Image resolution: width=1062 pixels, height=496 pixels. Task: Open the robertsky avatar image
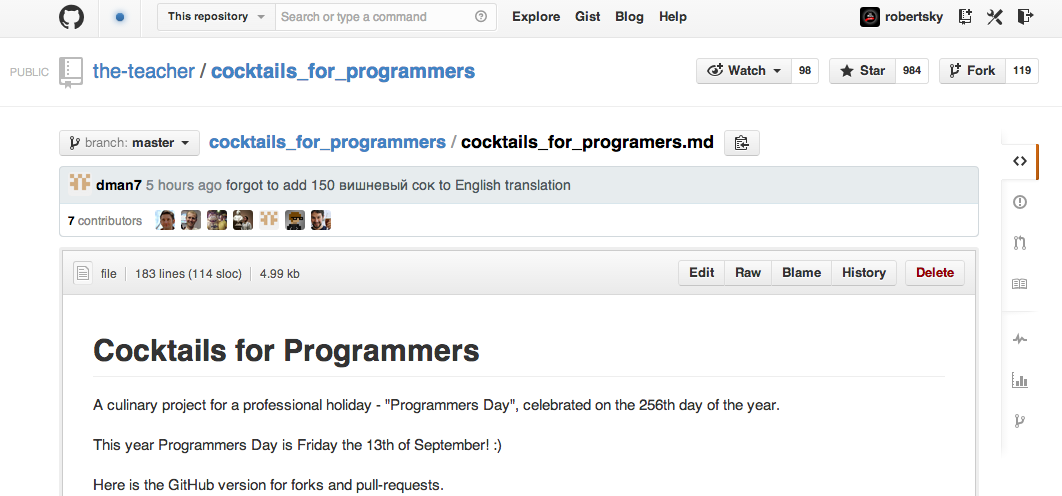pos(870,17)
